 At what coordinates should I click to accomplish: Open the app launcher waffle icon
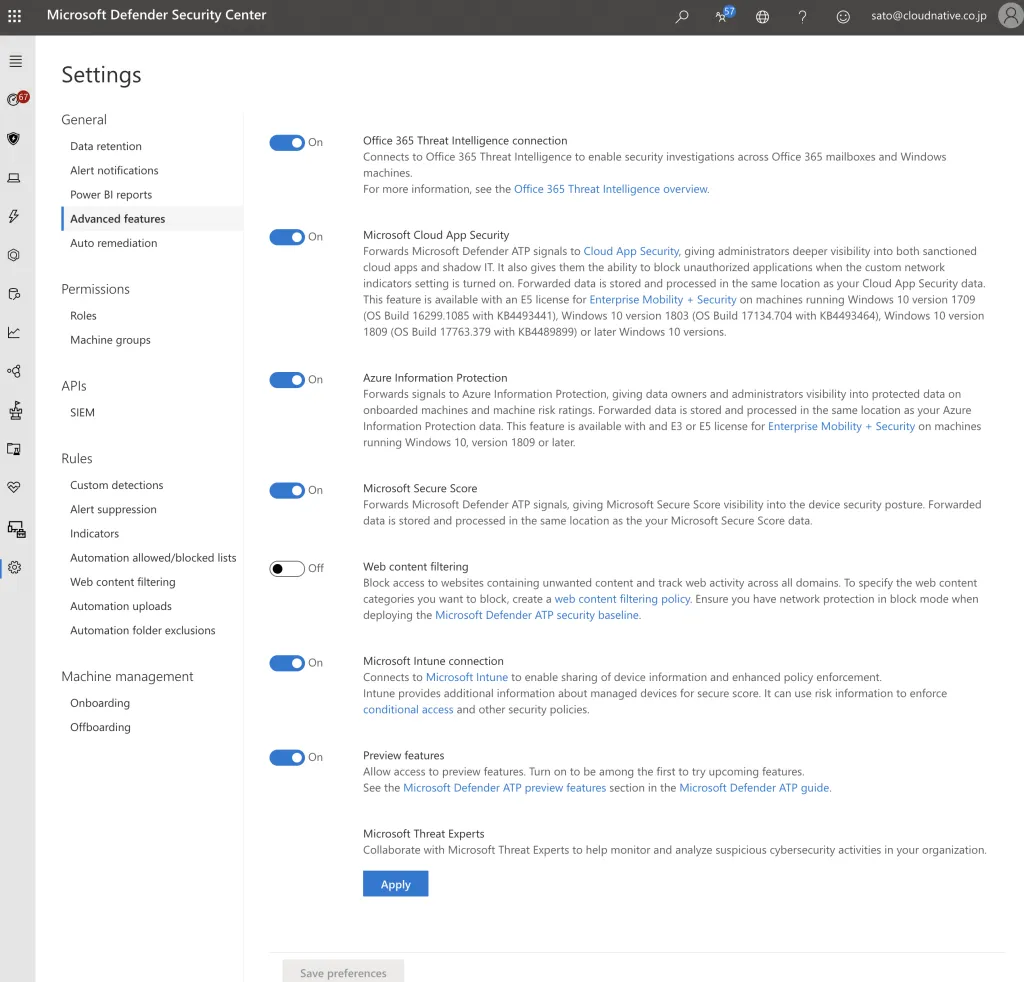pos(15,16)
